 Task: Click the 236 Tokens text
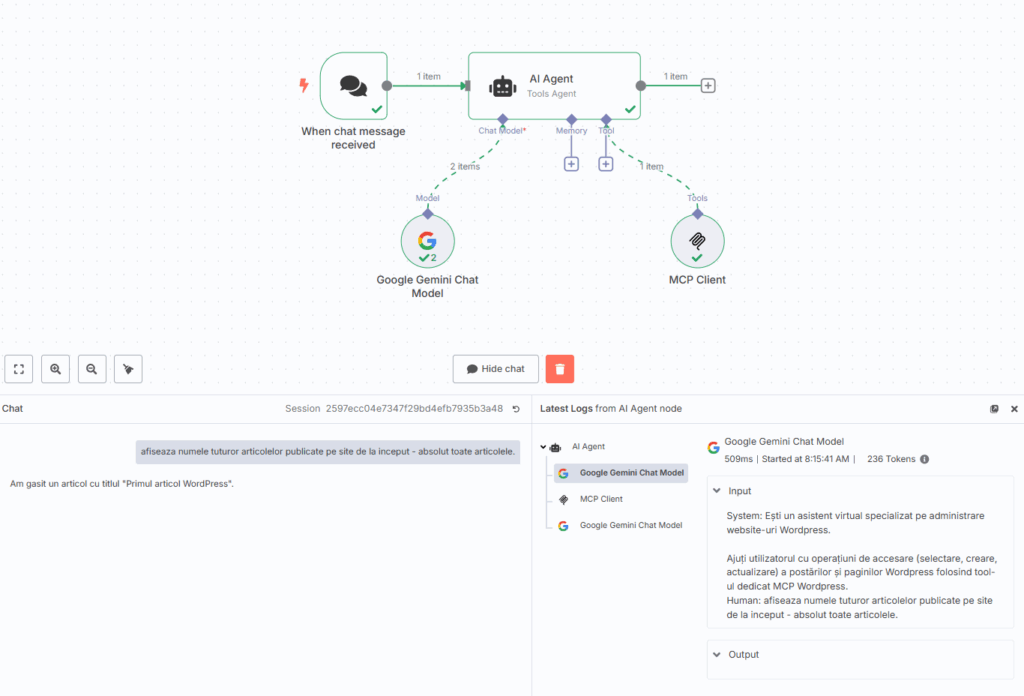(x=891, y=459)
